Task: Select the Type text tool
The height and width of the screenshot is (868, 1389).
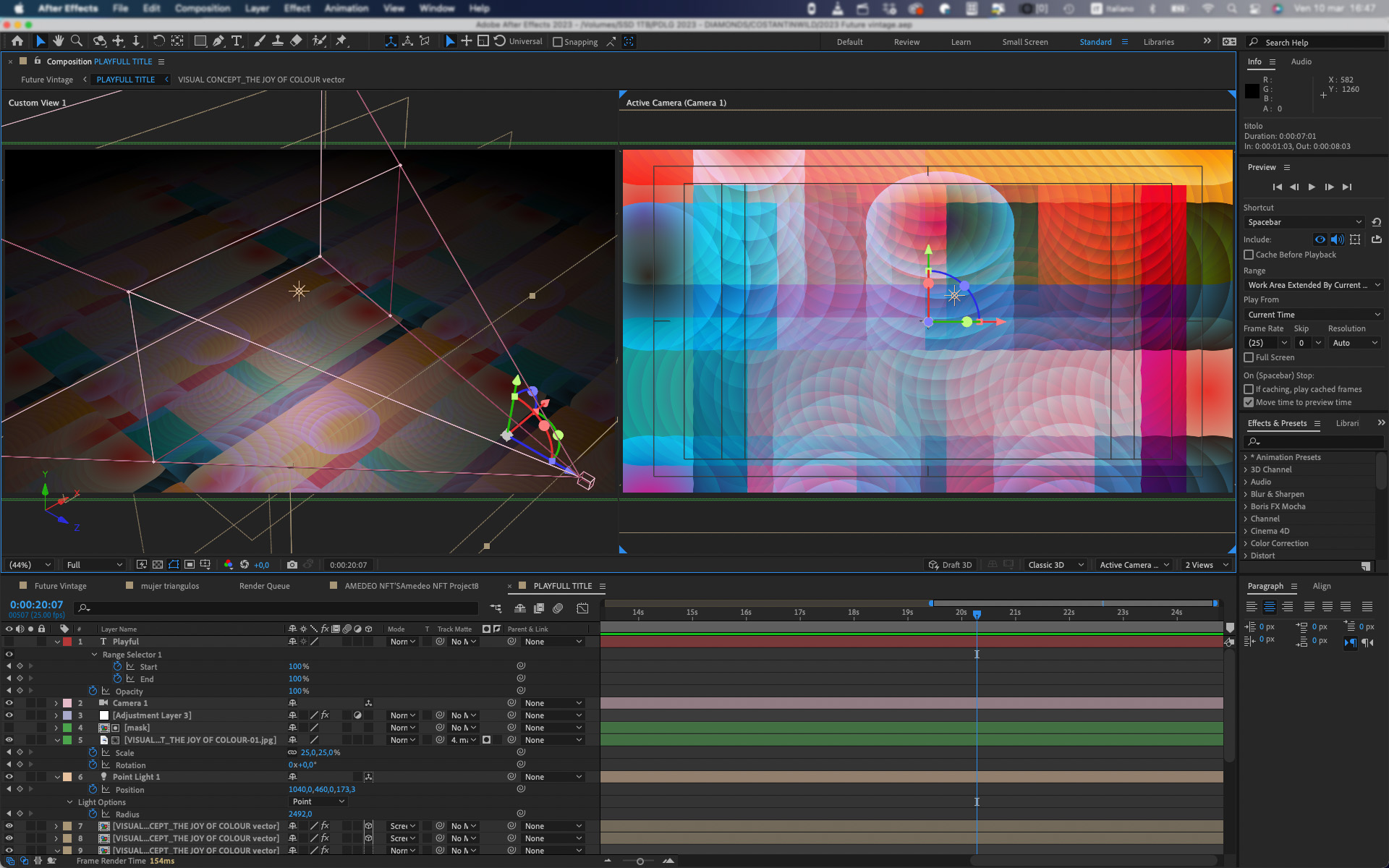Action: click(x=237, y=41)
